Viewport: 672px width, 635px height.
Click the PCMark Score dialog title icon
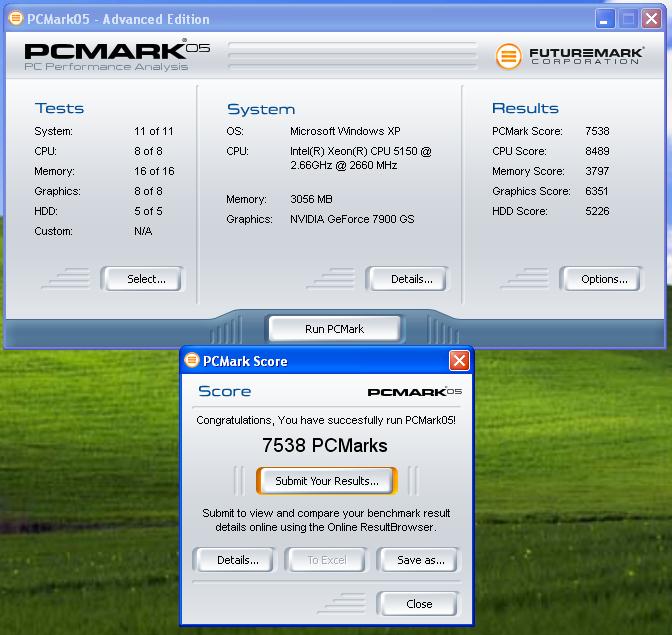[x=192, y=360]
